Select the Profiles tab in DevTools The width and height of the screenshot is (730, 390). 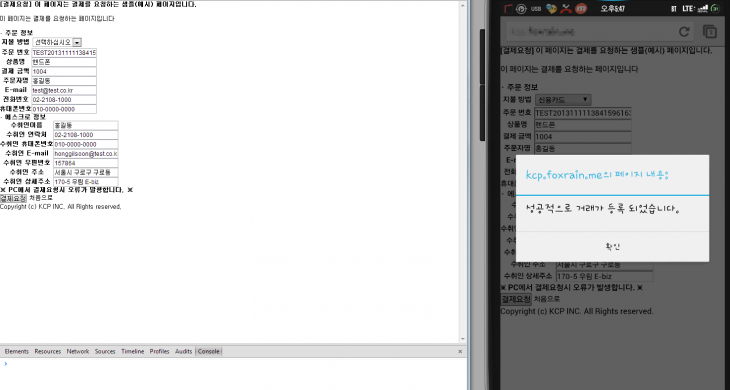click(x=159, y=351)
